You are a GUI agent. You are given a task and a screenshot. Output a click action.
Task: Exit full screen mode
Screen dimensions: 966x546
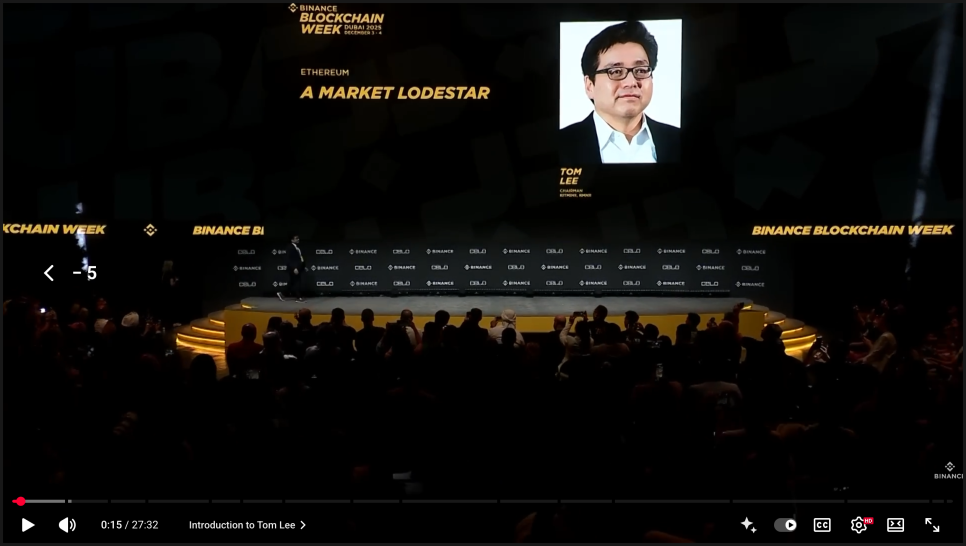point(932,525)
